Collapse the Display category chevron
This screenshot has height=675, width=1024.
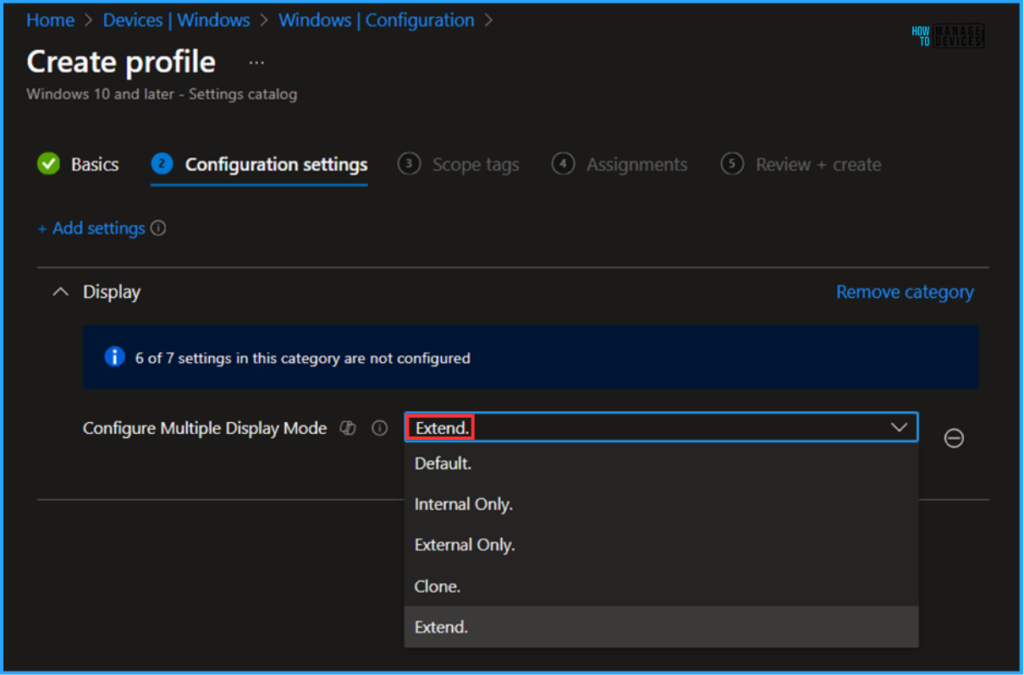[60, 292]
